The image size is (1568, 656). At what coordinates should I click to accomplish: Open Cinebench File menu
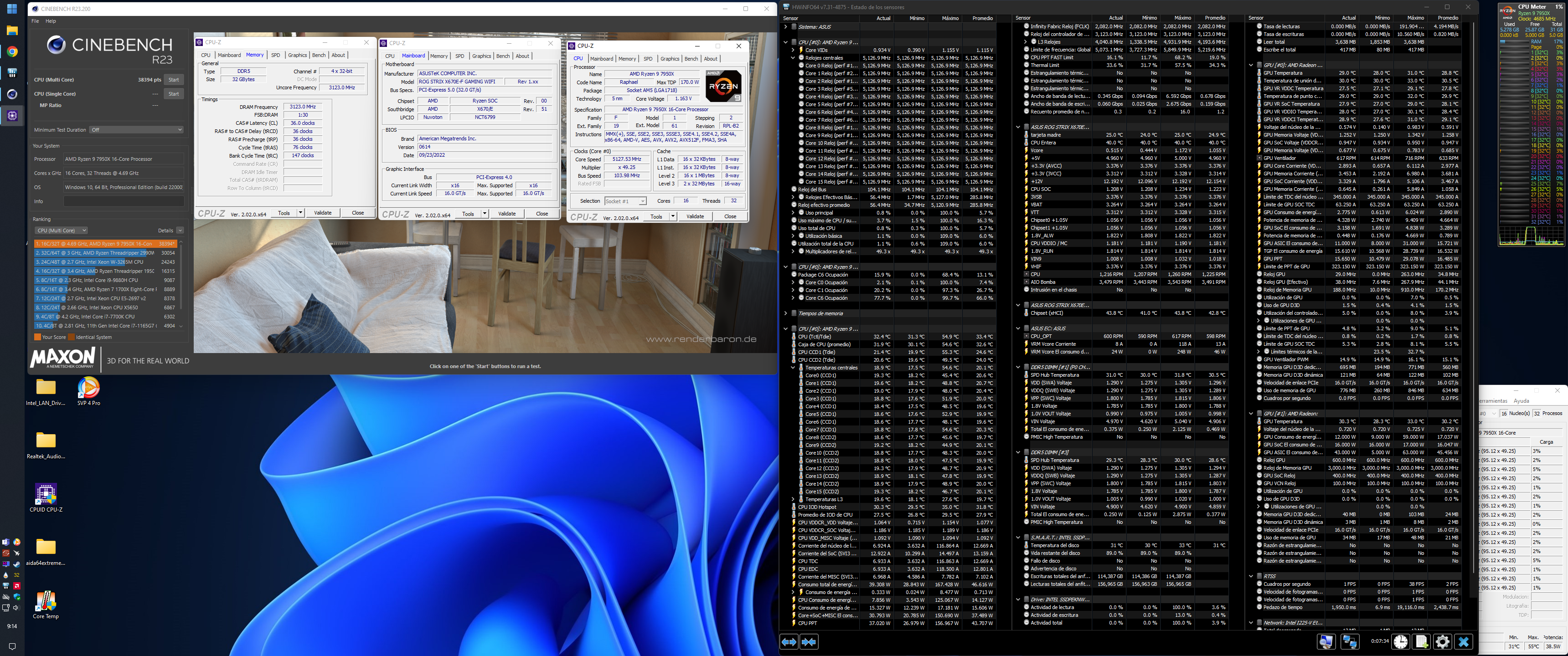coord(35,20)
